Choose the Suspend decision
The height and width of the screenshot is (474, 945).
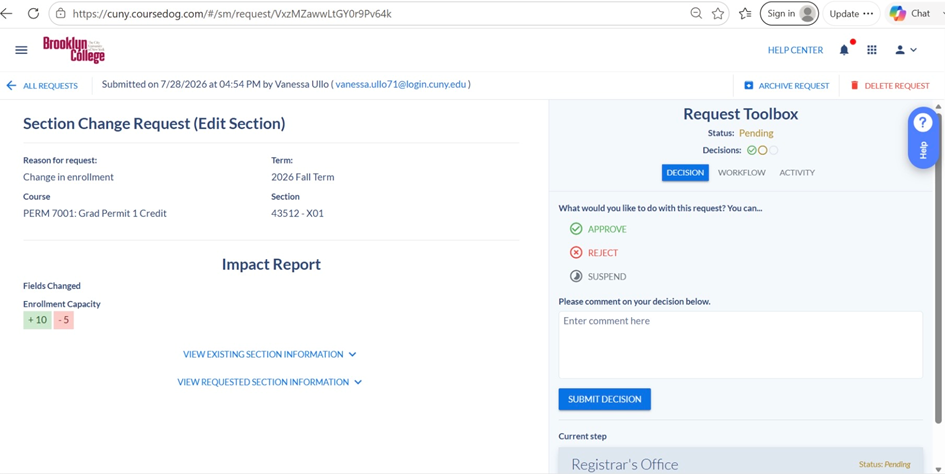[598, 277]
